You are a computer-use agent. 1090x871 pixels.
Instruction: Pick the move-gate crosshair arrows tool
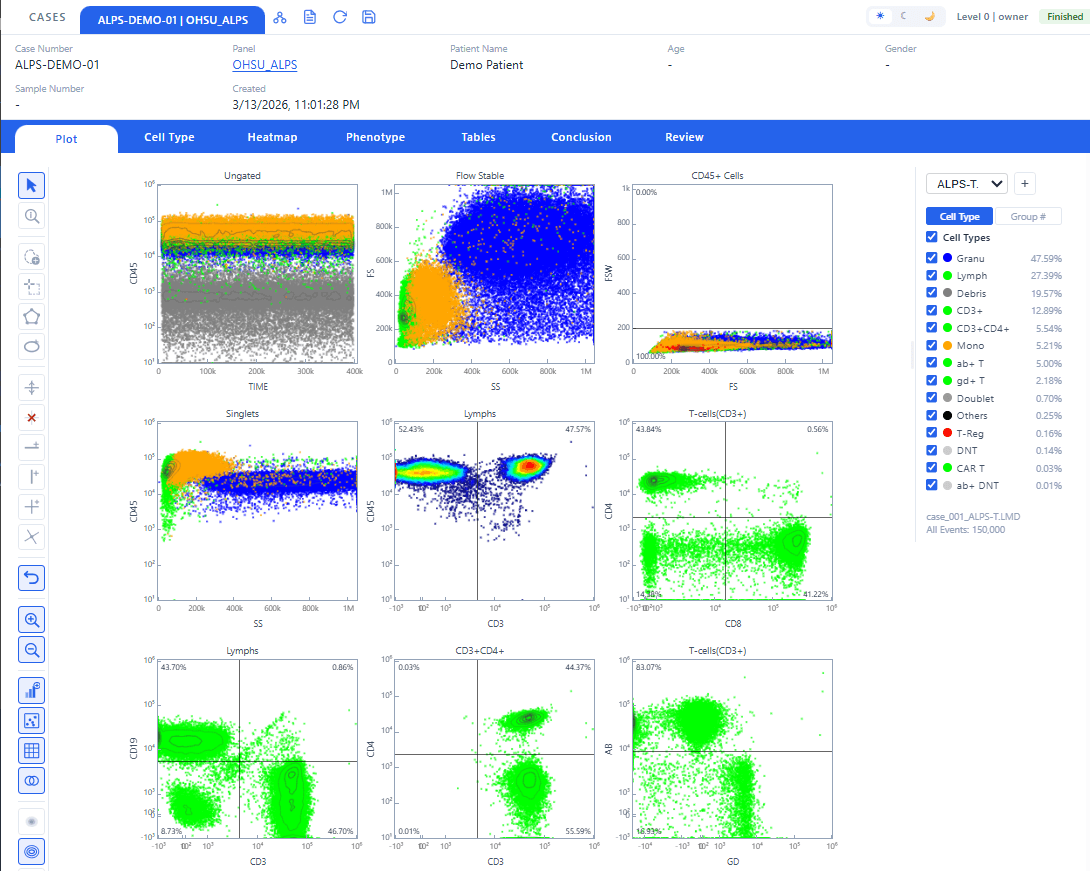coord(31,388)
